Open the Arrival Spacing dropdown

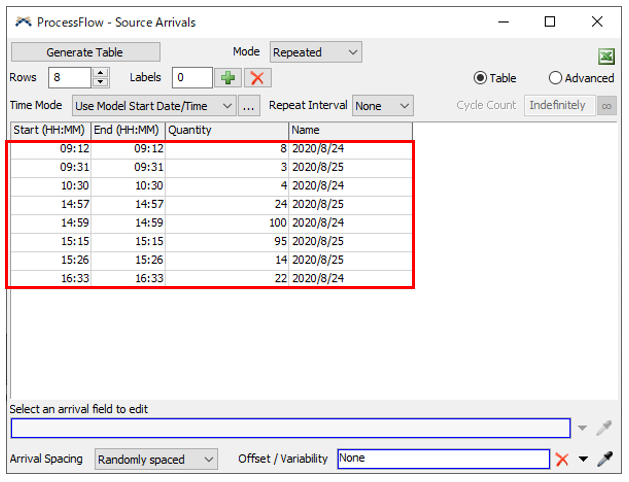pyautogui.click(x=156, y=459)
